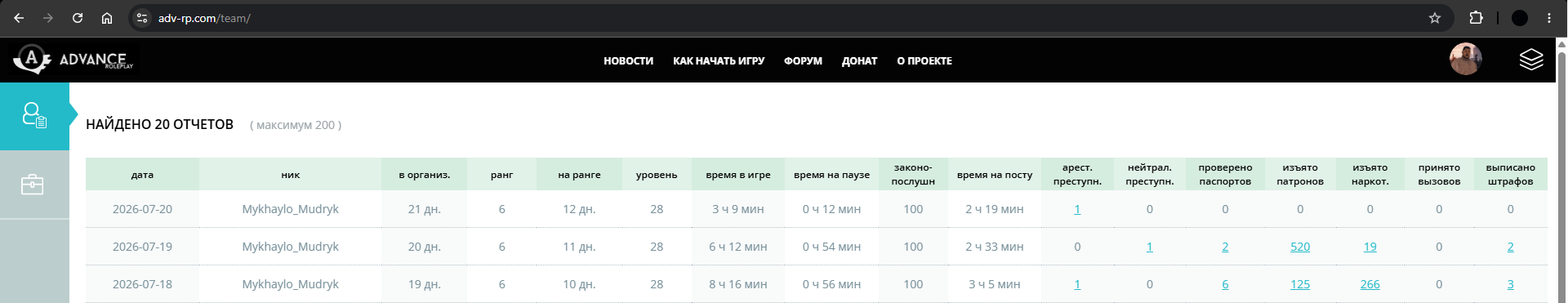The image size is (1568, 303).
Task: Click the date cell 2026-07-18
Action: point(142,284)
